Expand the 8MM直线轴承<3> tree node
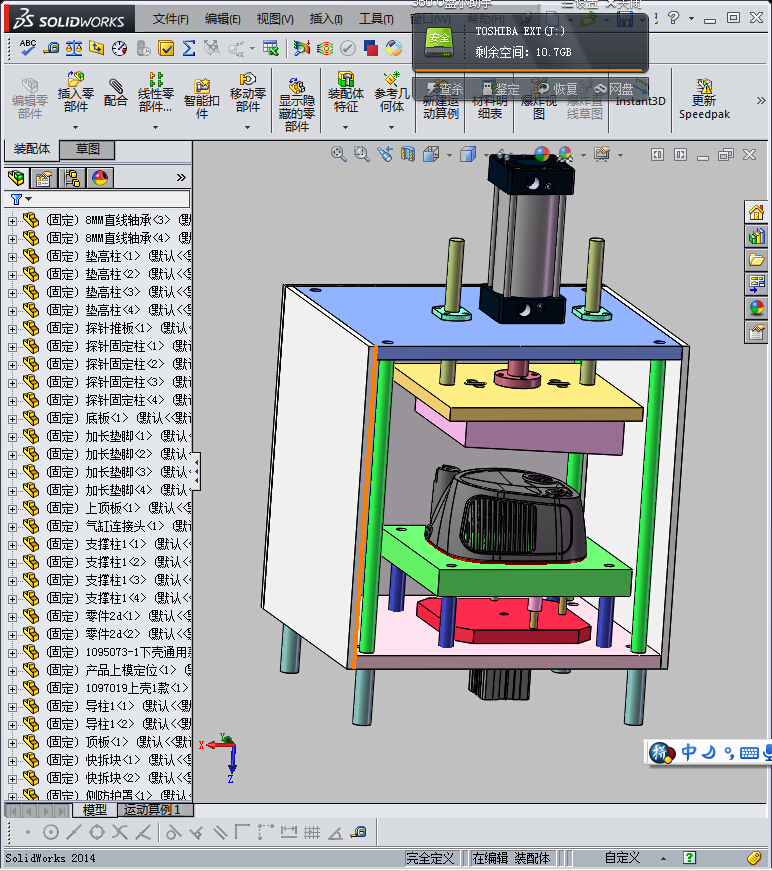 (x=12, y=221)
